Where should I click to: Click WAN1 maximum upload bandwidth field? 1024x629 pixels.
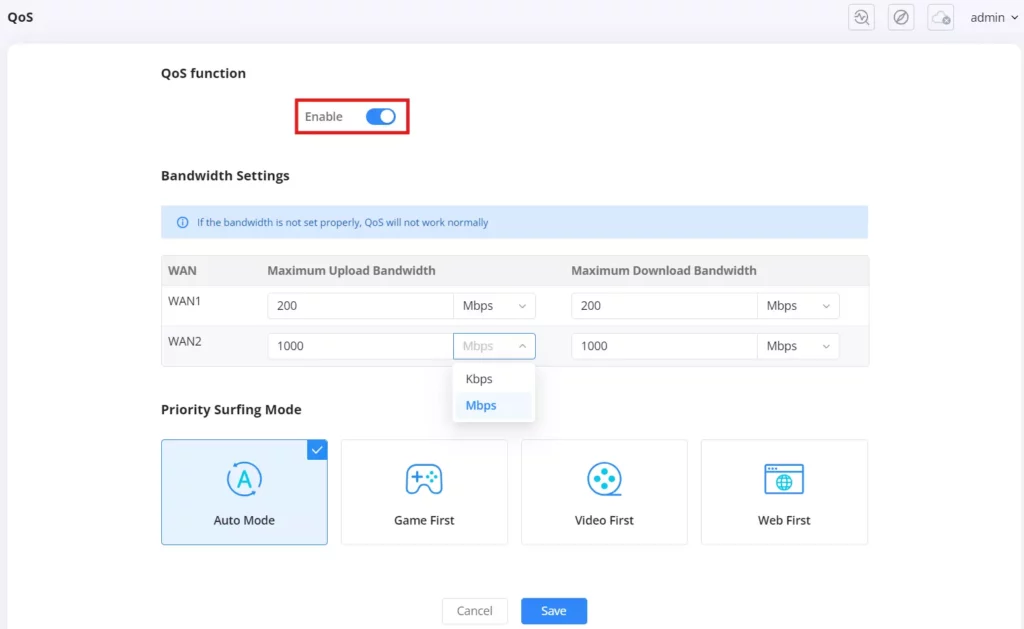(x=360, y=306)
